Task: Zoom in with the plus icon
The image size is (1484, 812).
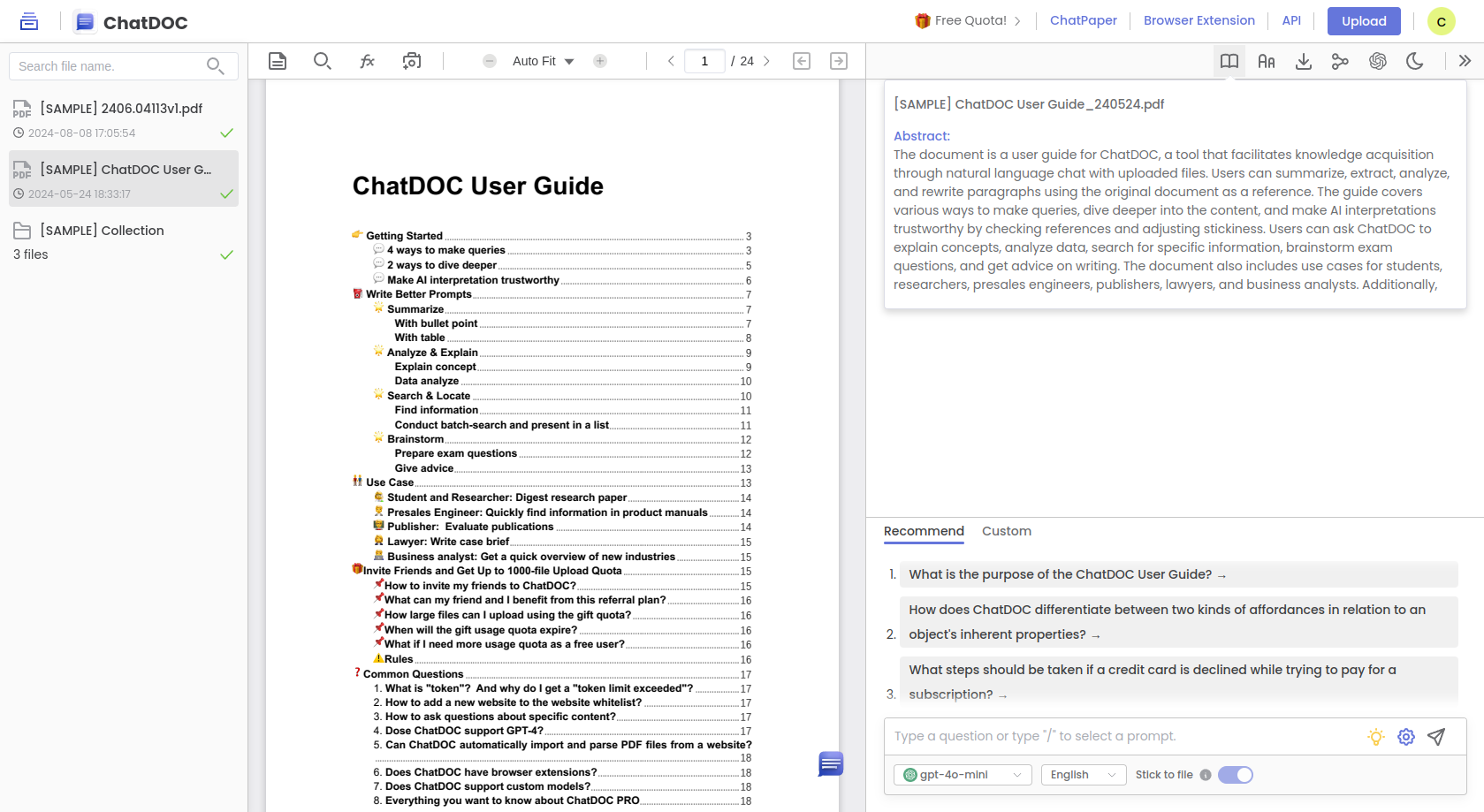Action: pos(600,61)
